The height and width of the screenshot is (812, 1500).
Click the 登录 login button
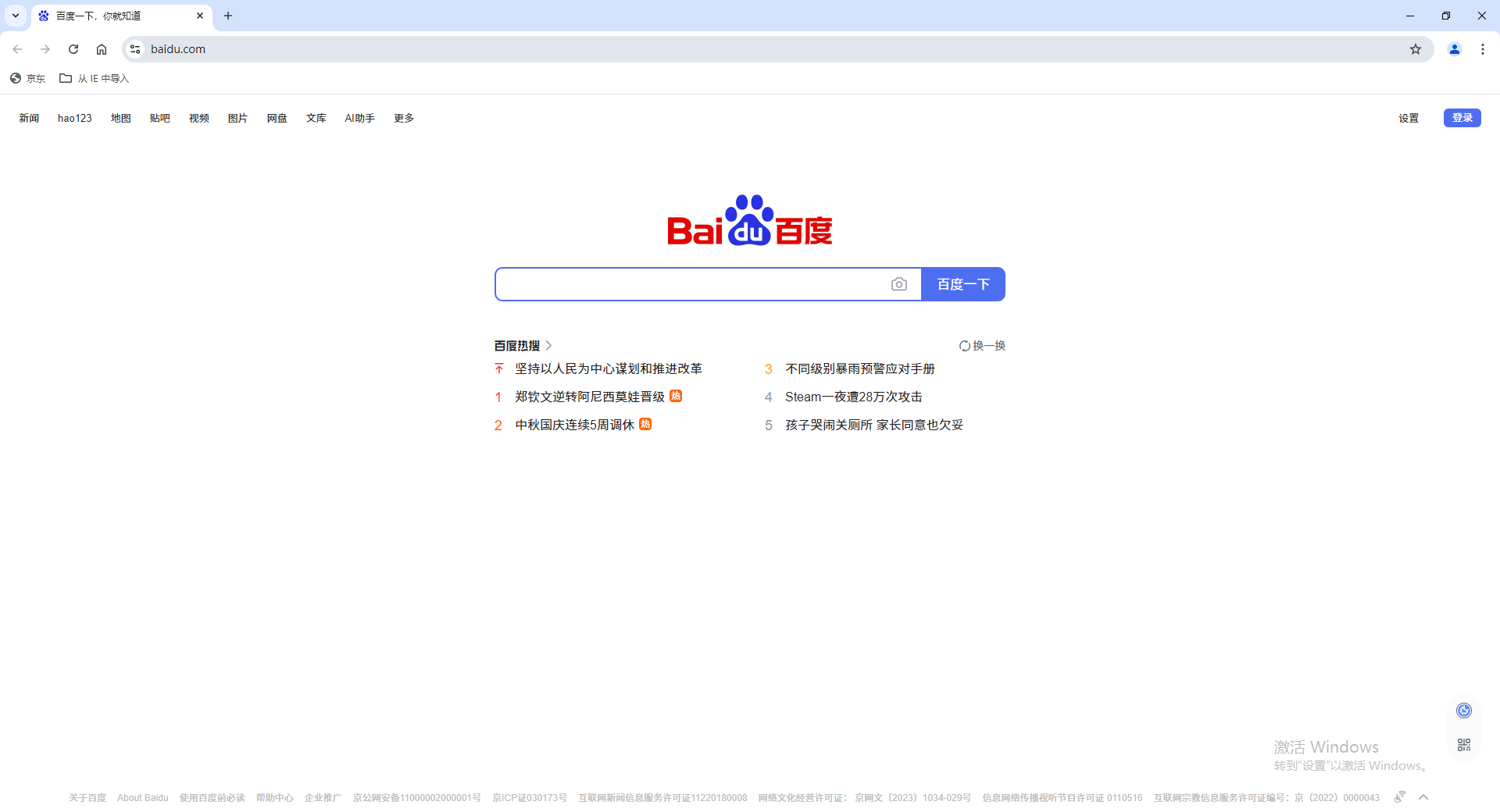click(x=1462, y=118)
